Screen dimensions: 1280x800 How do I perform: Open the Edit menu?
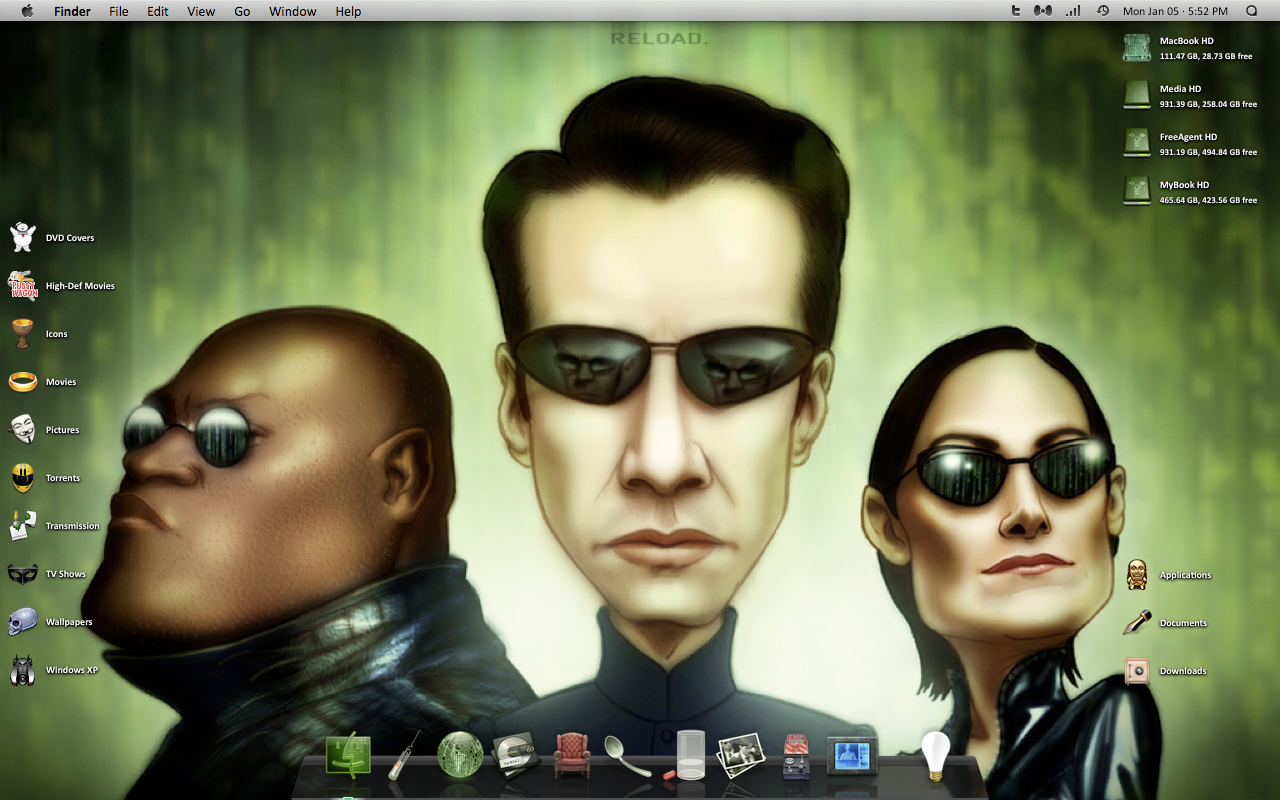157,11
